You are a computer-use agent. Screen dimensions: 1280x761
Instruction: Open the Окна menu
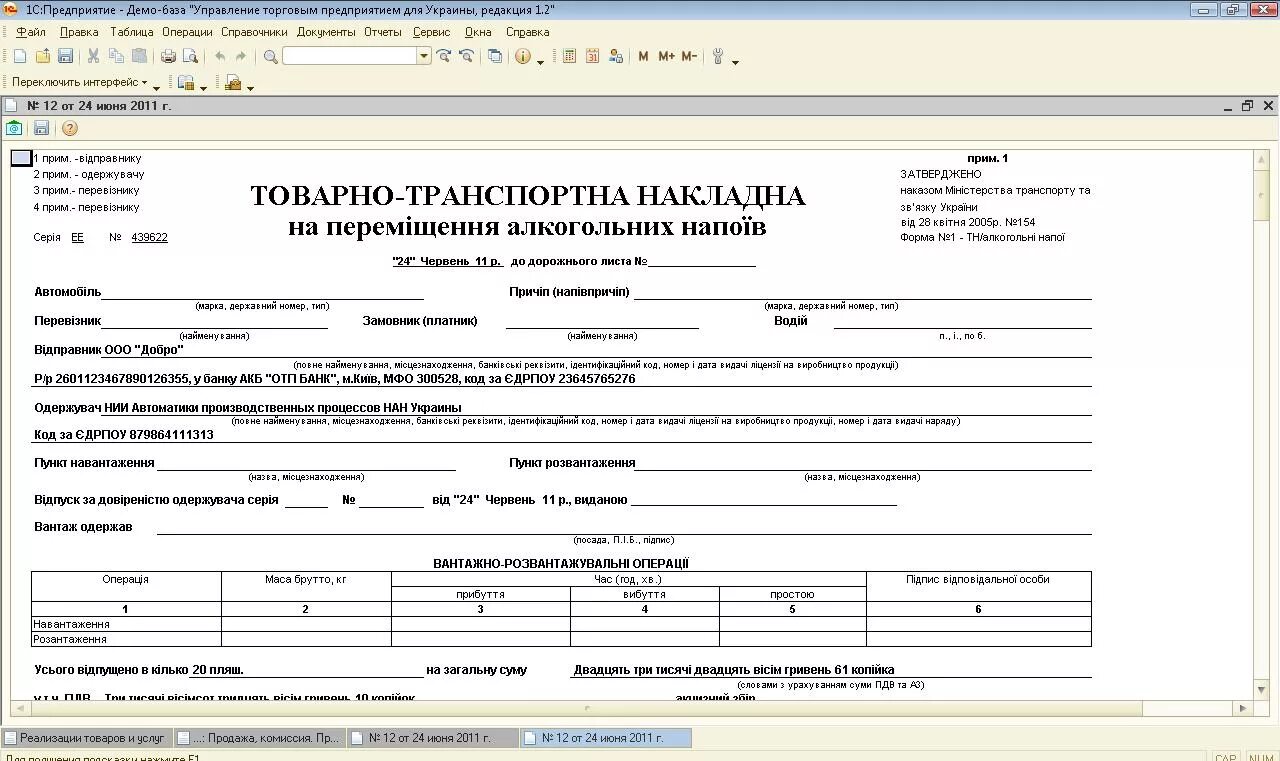click(478, 32)
